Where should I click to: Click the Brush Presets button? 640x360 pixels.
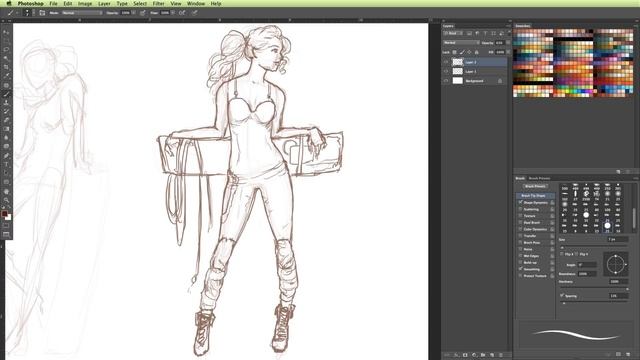[x=535, y=186]
